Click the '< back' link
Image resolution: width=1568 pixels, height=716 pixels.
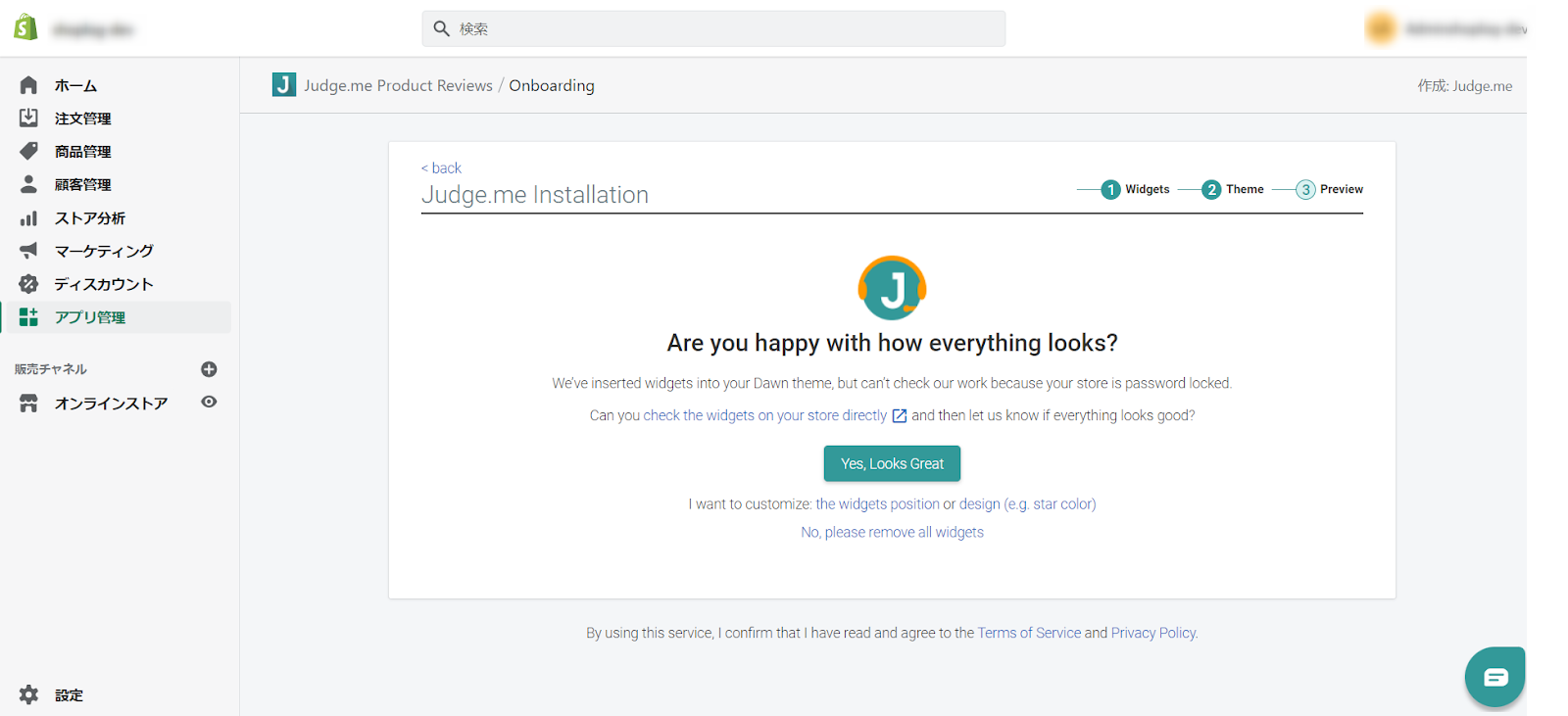[441, 167]
